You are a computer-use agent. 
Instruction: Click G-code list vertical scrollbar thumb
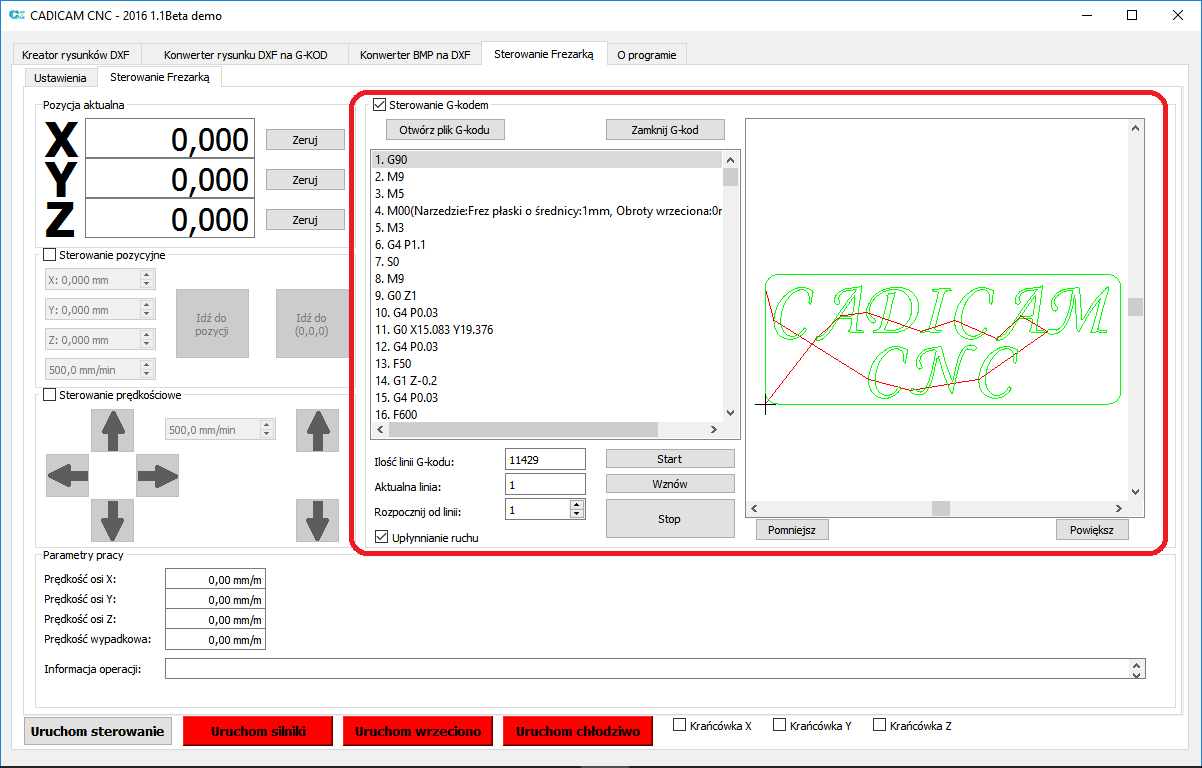point(731,177)
